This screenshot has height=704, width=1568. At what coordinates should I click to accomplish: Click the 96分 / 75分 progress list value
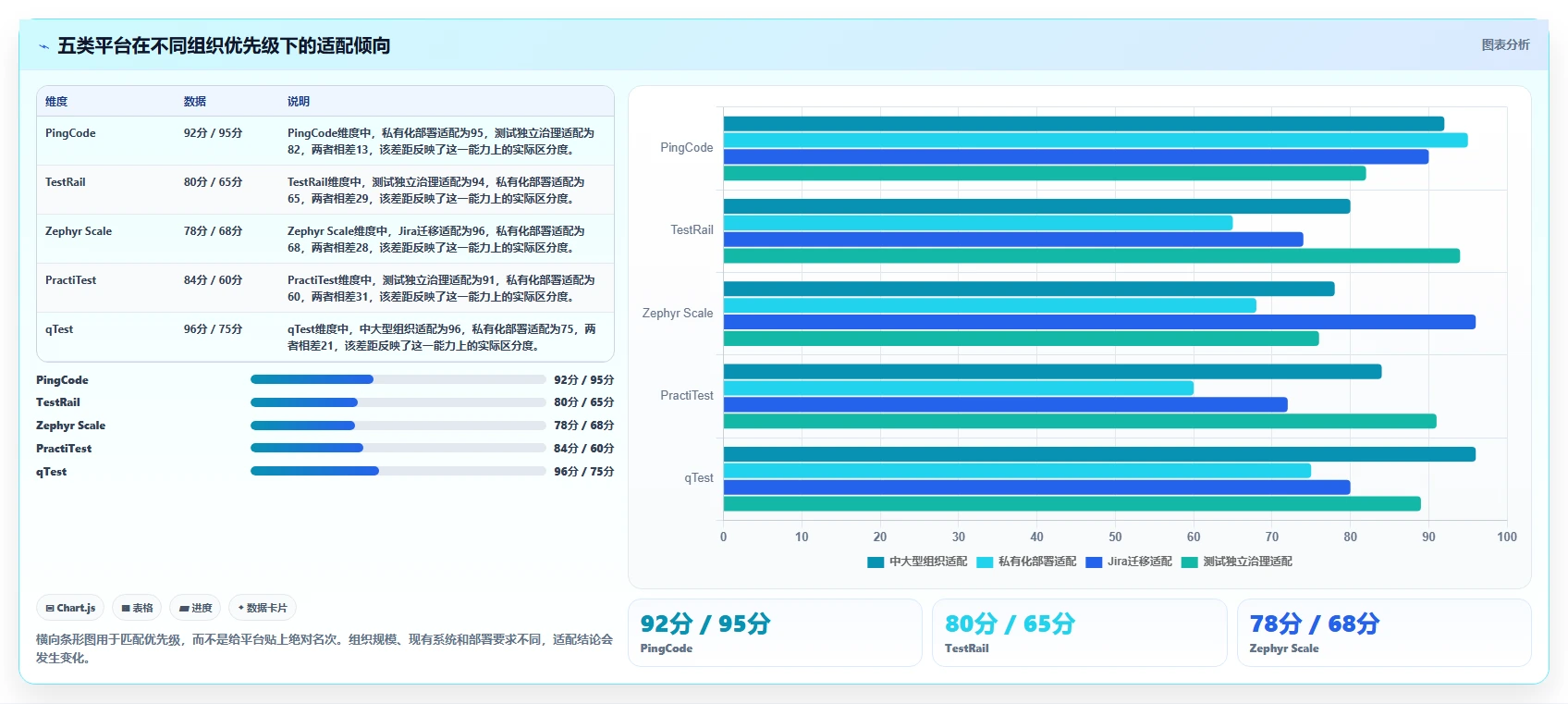click(x=583, y=472)
